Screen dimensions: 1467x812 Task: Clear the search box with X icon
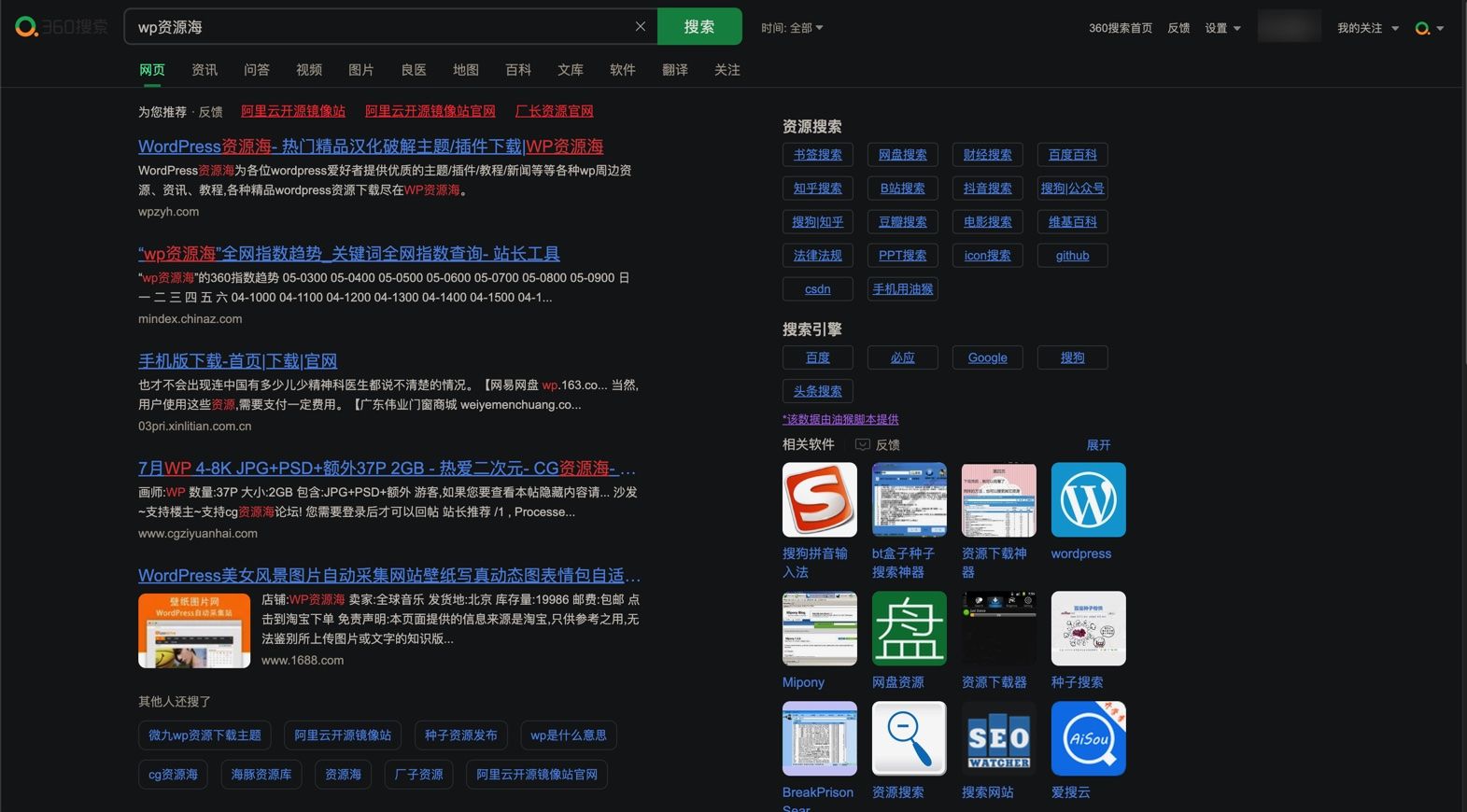click(x=641, y=26)
